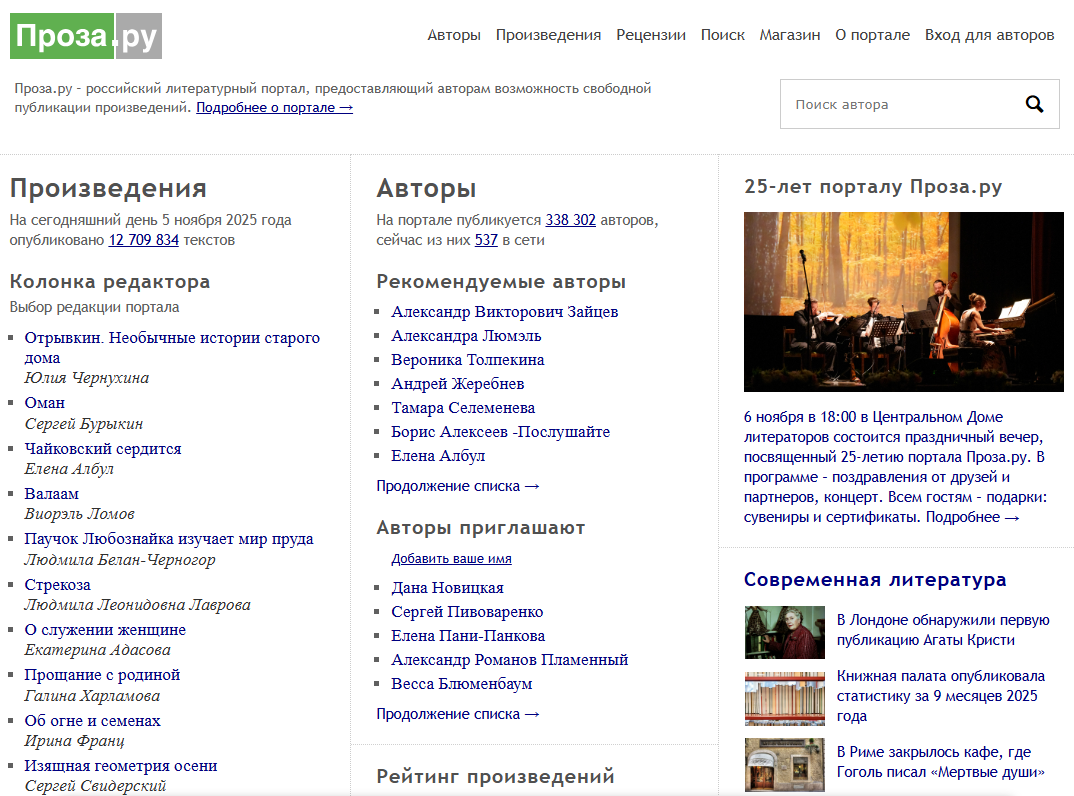Viewport: 1074px width, 796px height.
Task: Open the story 'Чайковский сердится'
Action: click(x=103, y=449)
